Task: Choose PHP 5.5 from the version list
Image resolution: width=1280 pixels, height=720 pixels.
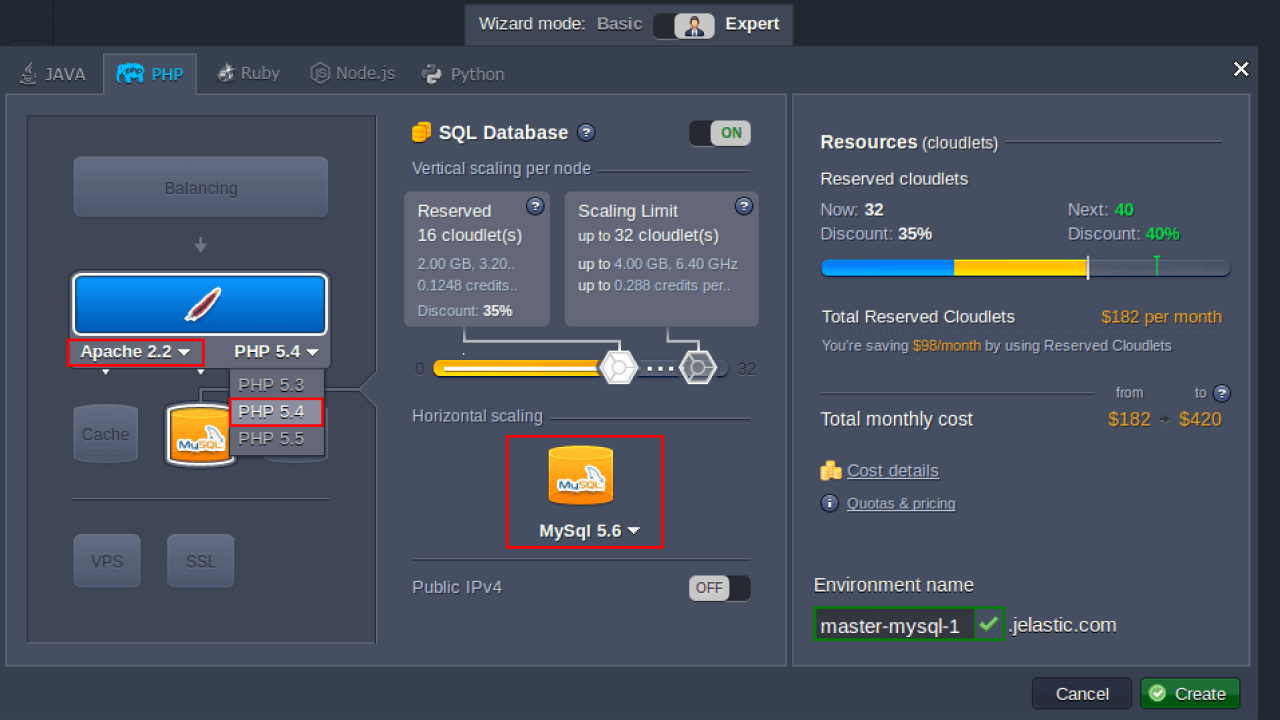Action: click(x=271, y=438)
